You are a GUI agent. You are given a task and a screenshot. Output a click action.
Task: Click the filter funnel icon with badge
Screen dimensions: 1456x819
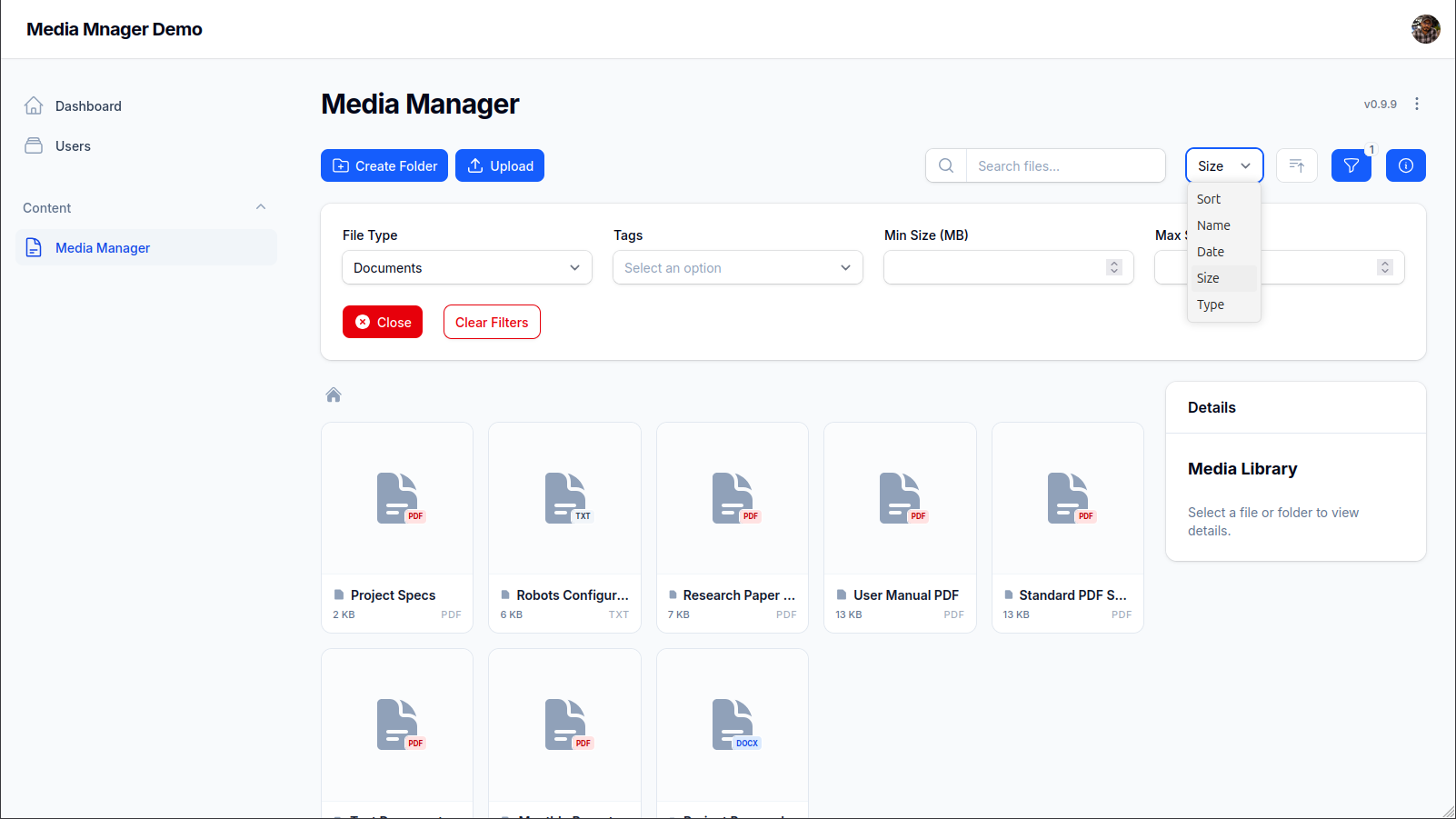pyautogui.click(x=1351, y=165)
